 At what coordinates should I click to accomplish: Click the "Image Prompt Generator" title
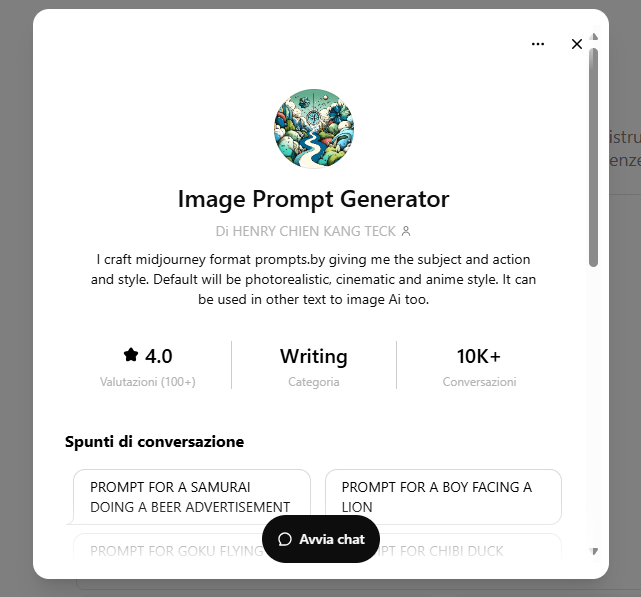313,199
